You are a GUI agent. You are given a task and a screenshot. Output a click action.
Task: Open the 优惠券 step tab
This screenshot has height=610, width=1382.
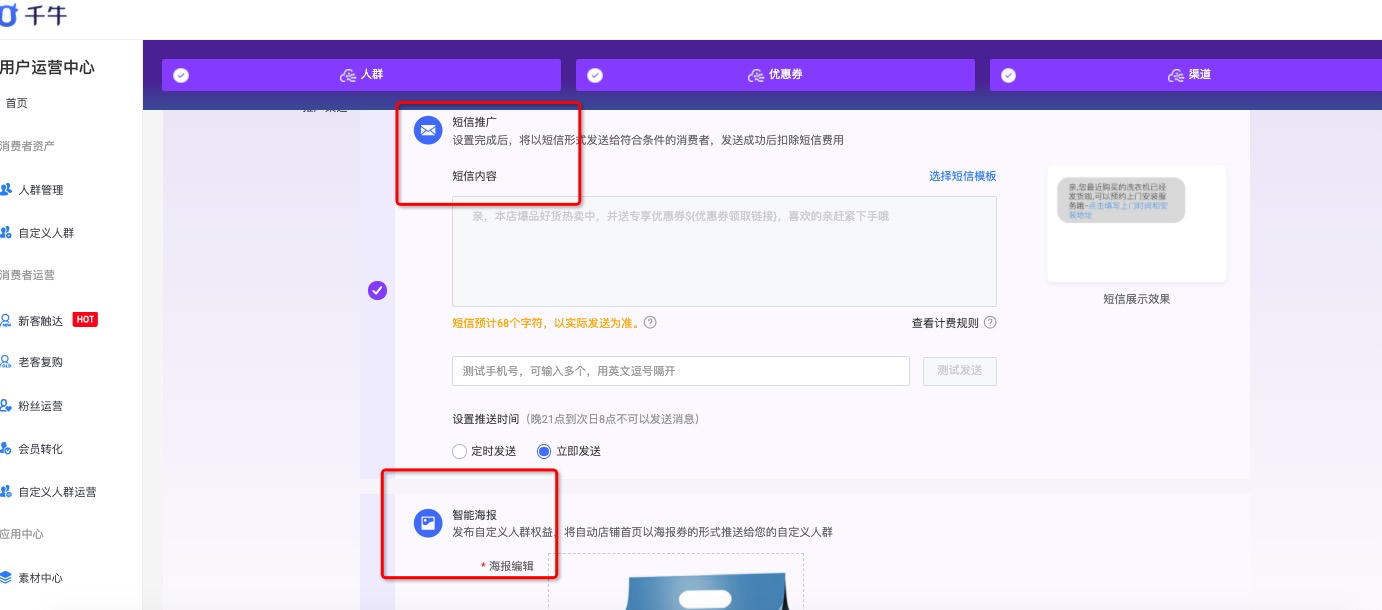[775, 75]
